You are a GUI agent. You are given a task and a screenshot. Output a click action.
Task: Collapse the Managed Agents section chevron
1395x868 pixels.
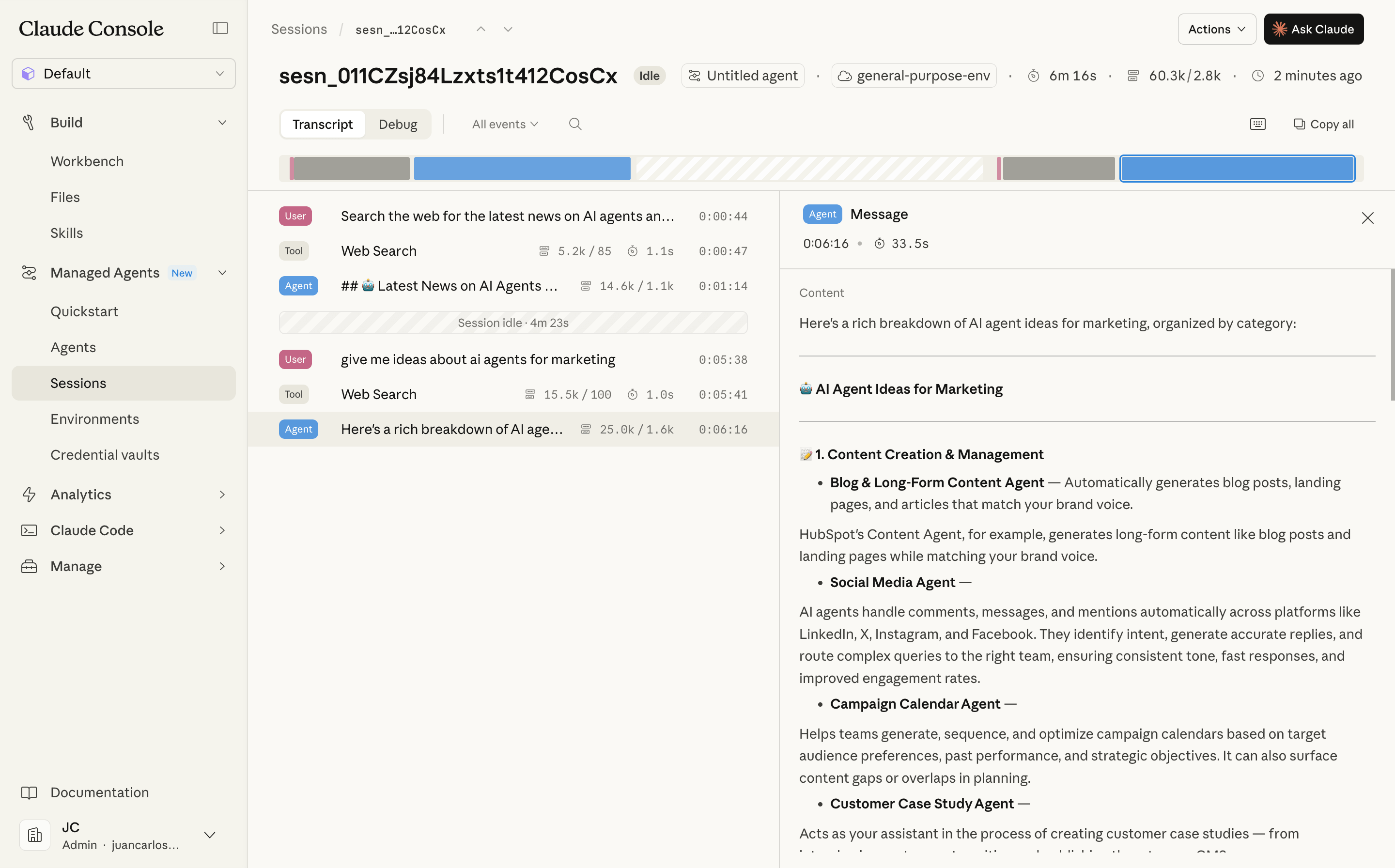click(222, 273)
